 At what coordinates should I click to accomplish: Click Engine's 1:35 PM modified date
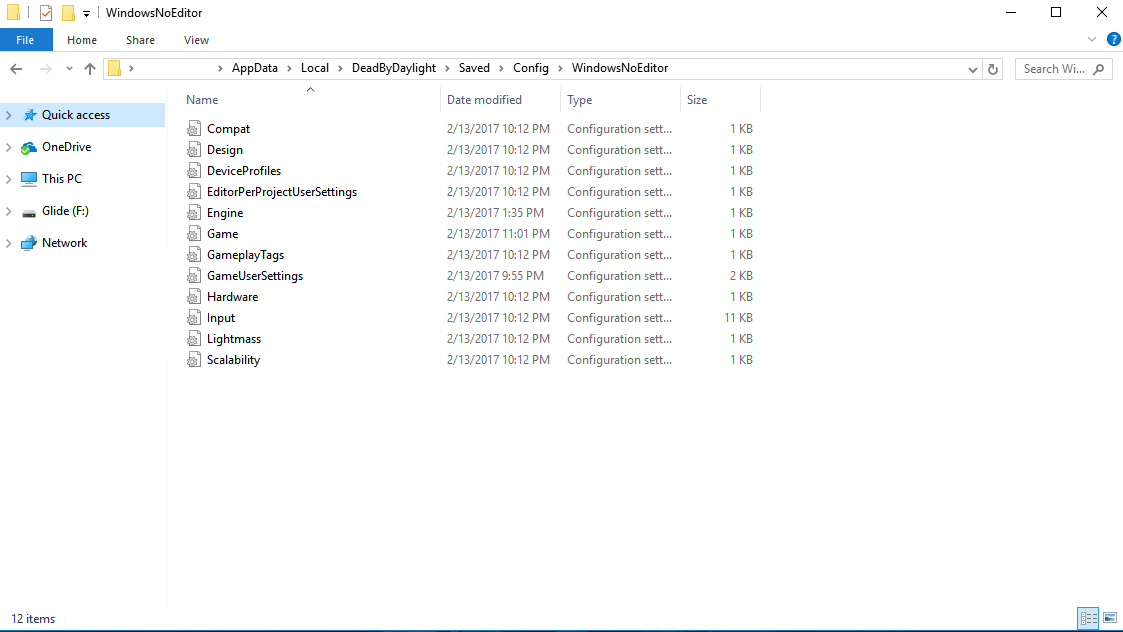point(495,212)
